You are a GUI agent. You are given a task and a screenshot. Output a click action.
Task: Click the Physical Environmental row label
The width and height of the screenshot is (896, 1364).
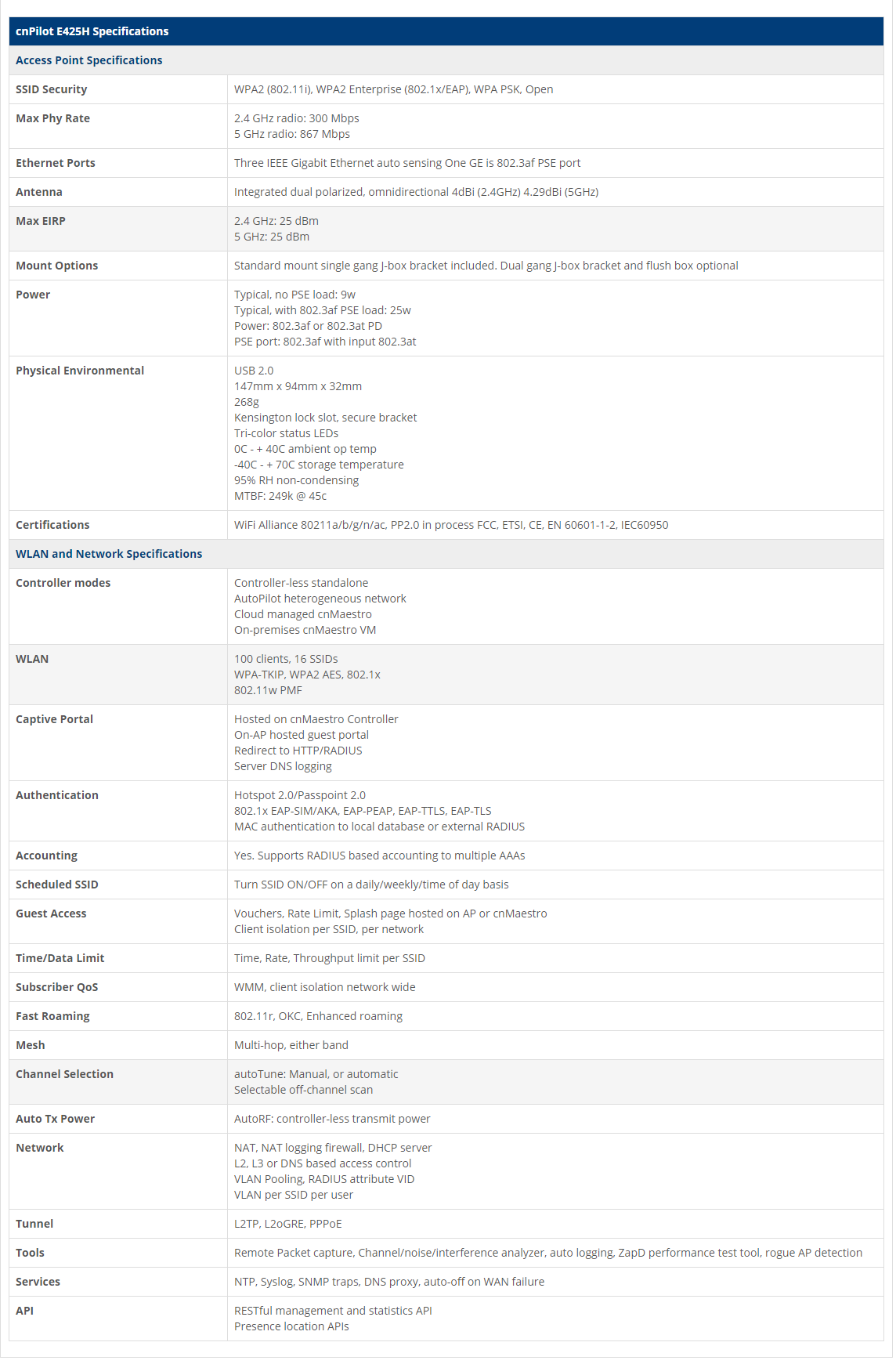point(80,371)
